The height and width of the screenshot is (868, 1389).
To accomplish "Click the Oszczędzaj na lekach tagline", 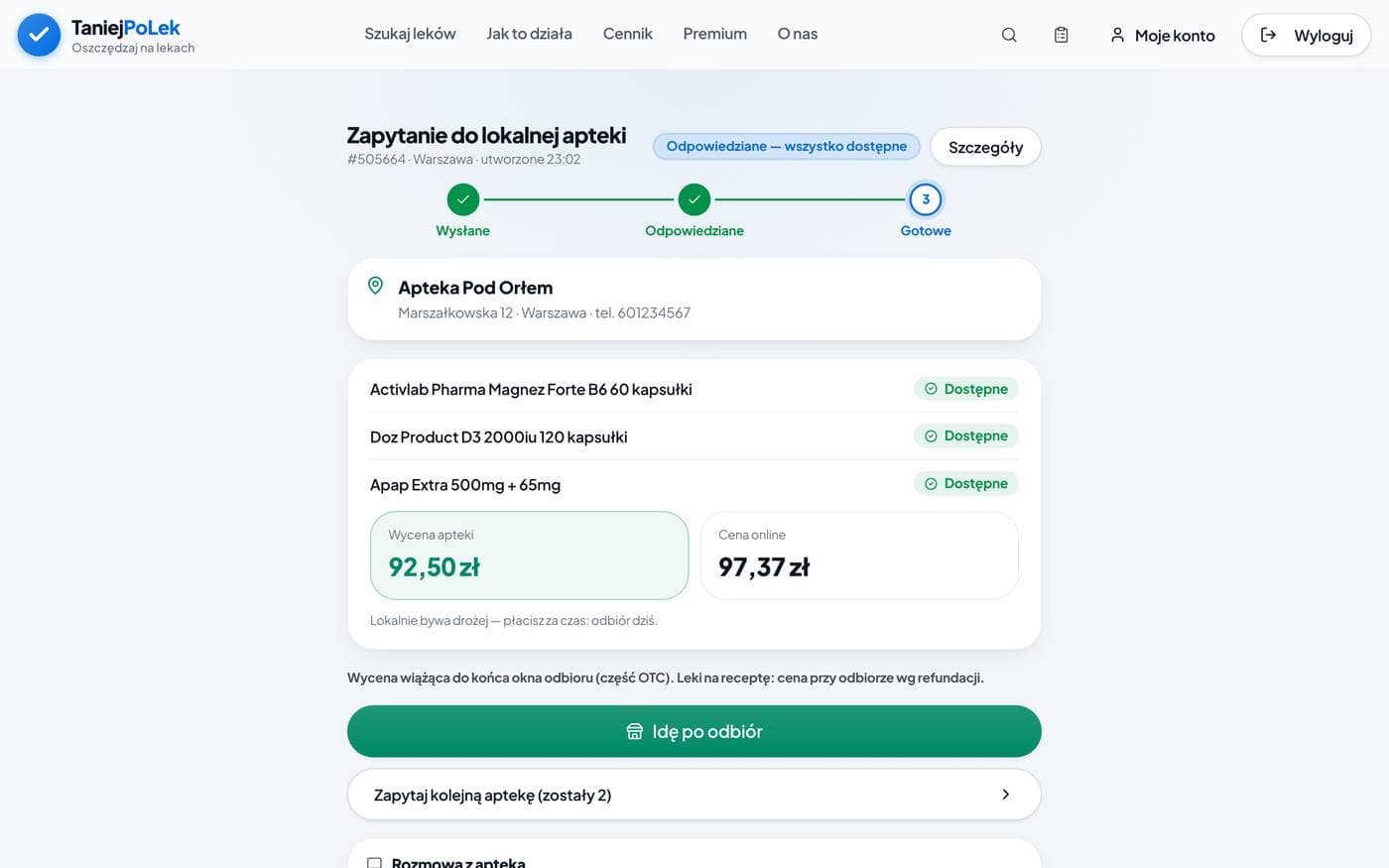I will click(133, 48).
